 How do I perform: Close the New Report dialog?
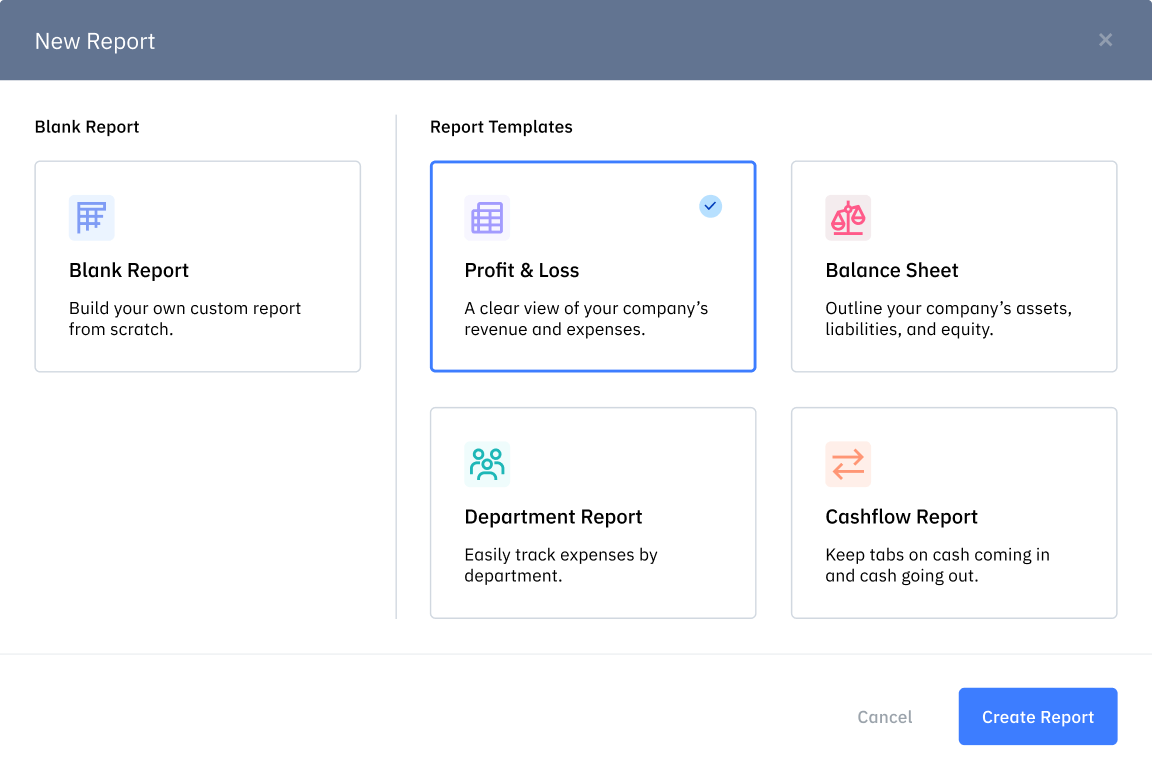(1105, 40)
